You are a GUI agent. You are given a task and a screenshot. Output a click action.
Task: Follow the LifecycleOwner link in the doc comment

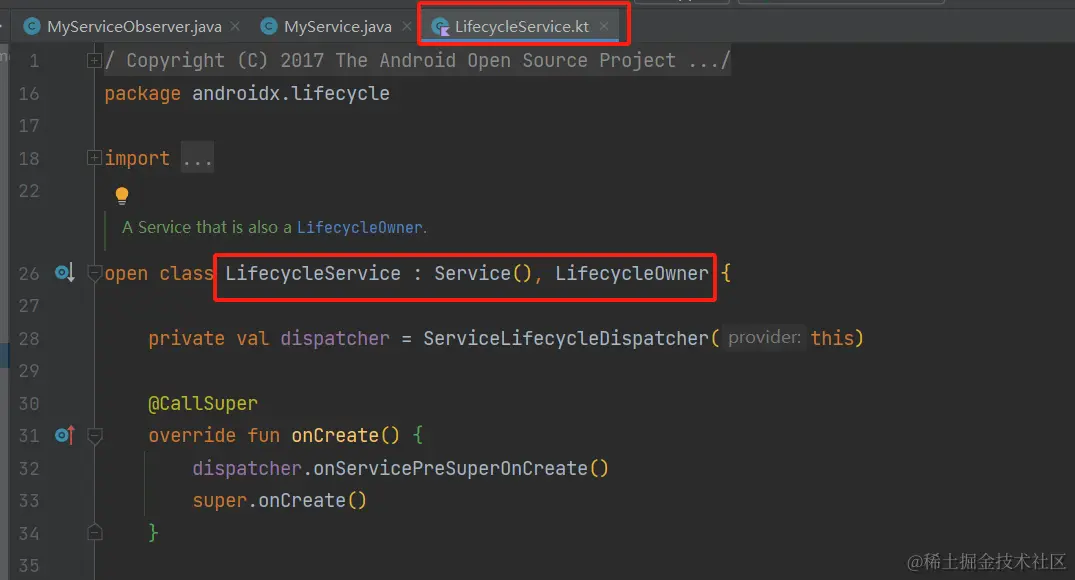pyautogui.click(x=359, y=228)
